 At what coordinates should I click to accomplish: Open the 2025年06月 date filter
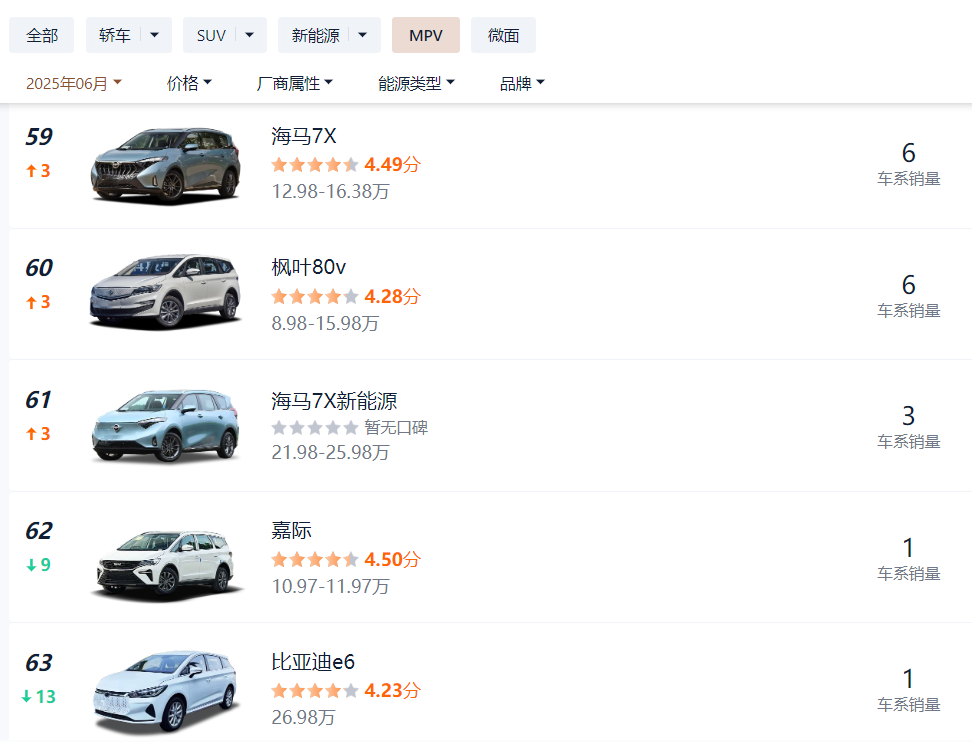tap(74, 83)
